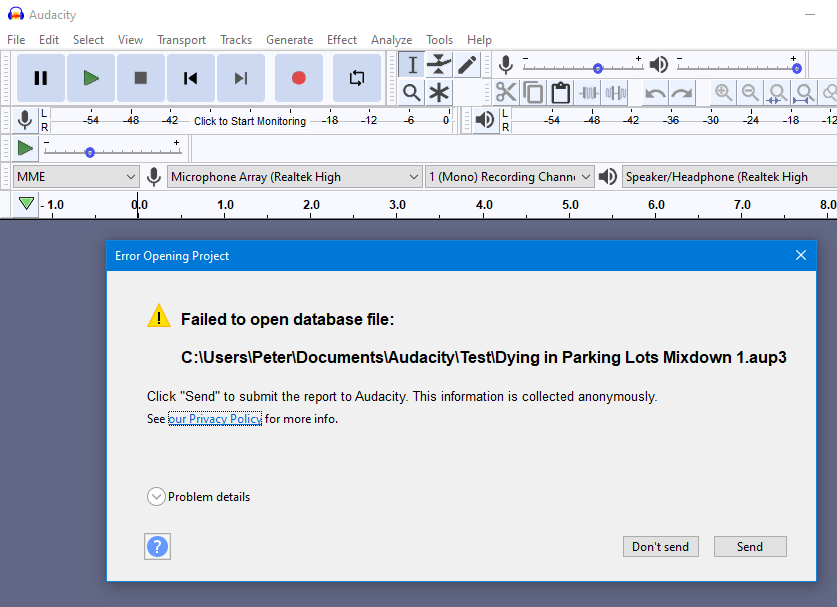Viewport: 837px width, 607px height.
Task: Click the Paste clipboard icon
Action: click(560, 93)
